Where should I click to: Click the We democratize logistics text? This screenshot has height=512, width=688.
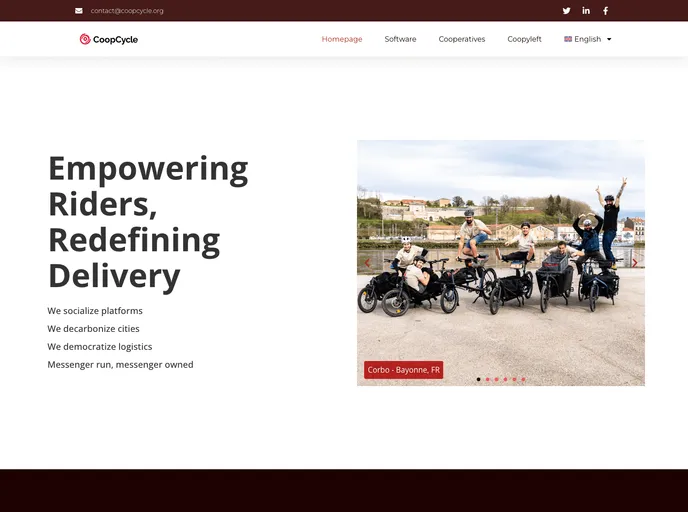(100, 347)
